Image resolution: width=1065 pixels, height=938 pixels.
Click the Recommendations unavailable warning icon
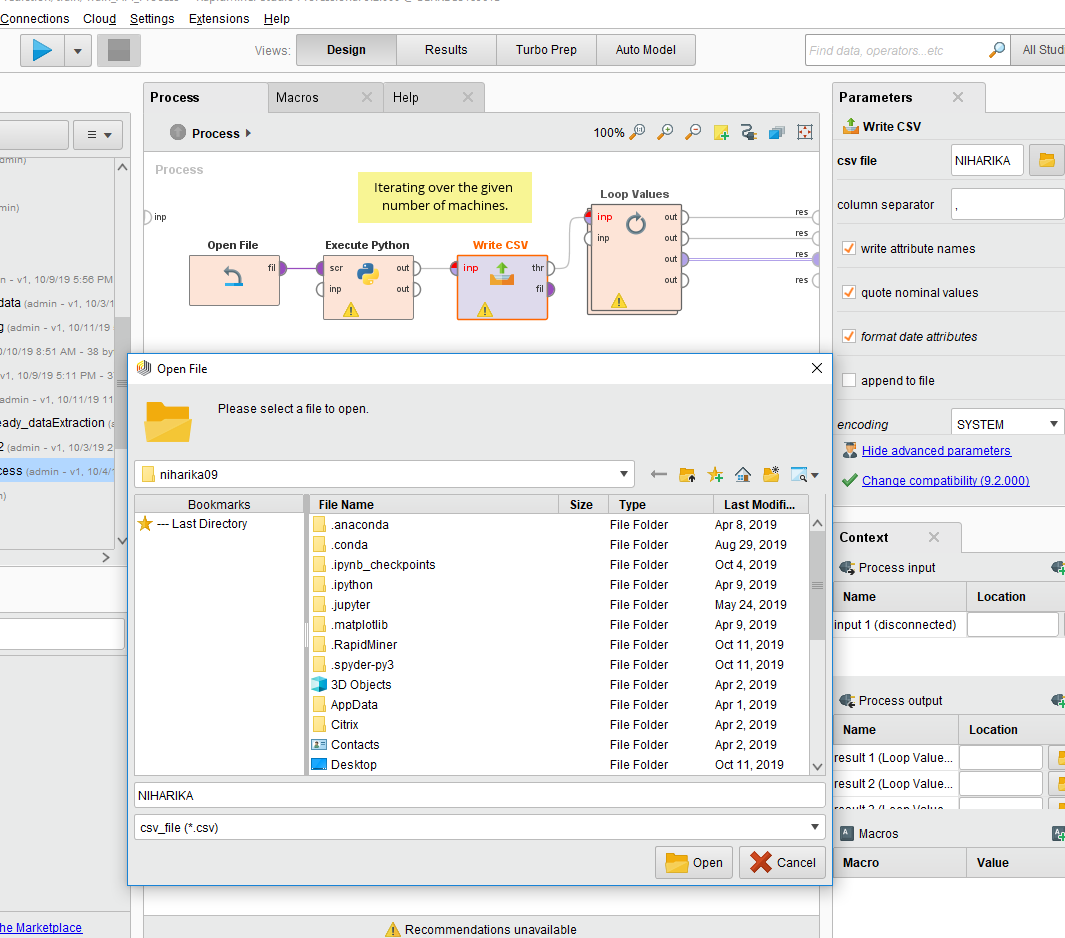393,929
